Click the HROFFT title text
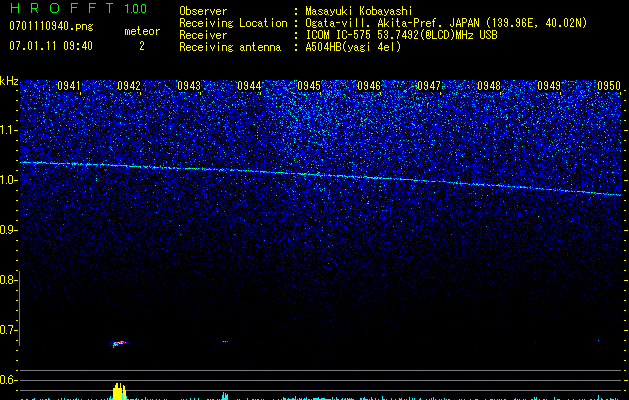Screen dimensions: 629x400 click(x=62, y=8)
